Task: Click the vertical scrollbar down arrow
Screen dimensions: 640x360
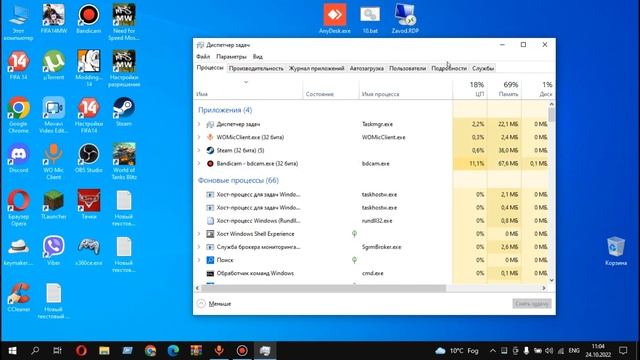Action: click(551, 280)
